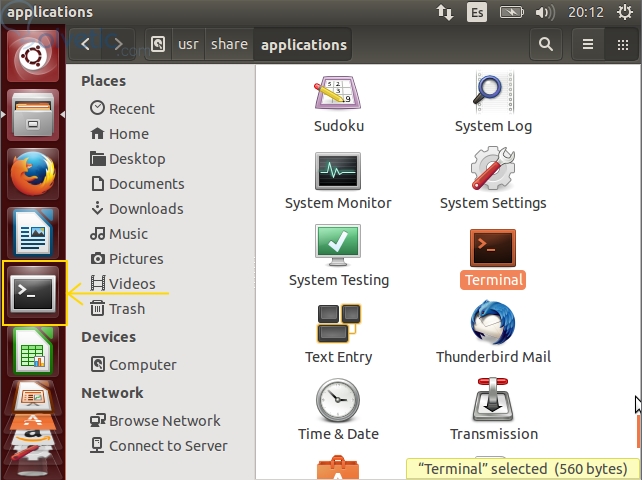Select the Time & Date clock icon
Screen dimensions: 642x480
pos(338,400)
